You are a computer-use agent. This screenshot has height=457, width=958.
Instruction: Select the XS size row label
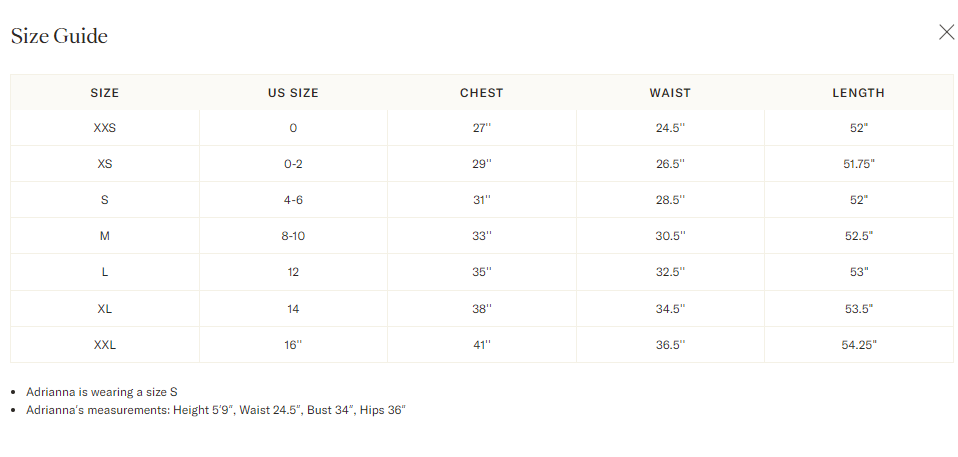pyautogui.click(x=105, y=164)
